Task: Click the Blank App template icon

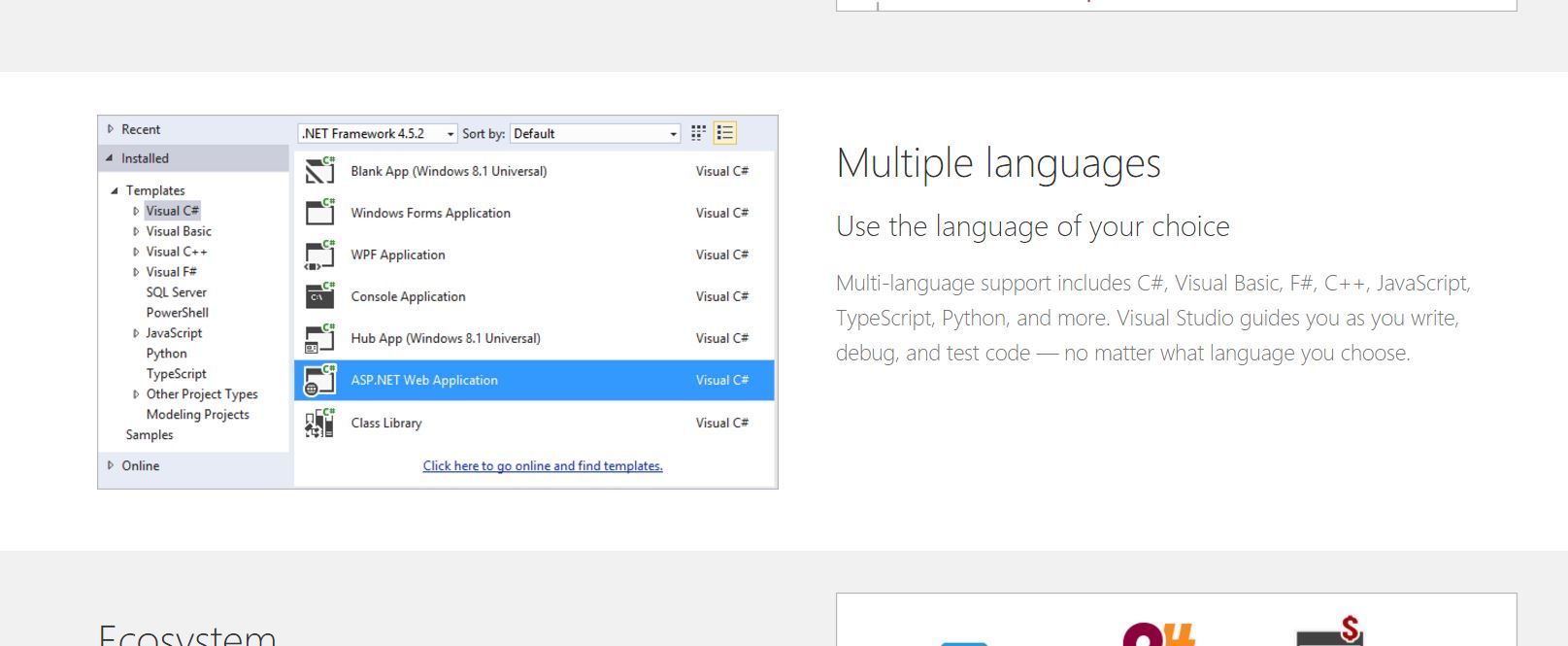Action: pyautogui.click(x=320, y=171)
